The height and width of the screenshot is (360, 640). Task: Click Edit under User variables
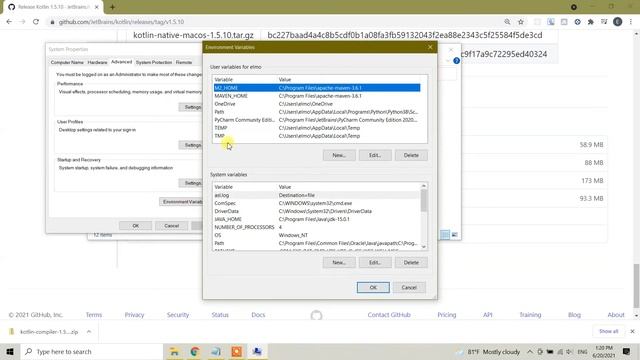pyautogui.click(x=375, y=155)
